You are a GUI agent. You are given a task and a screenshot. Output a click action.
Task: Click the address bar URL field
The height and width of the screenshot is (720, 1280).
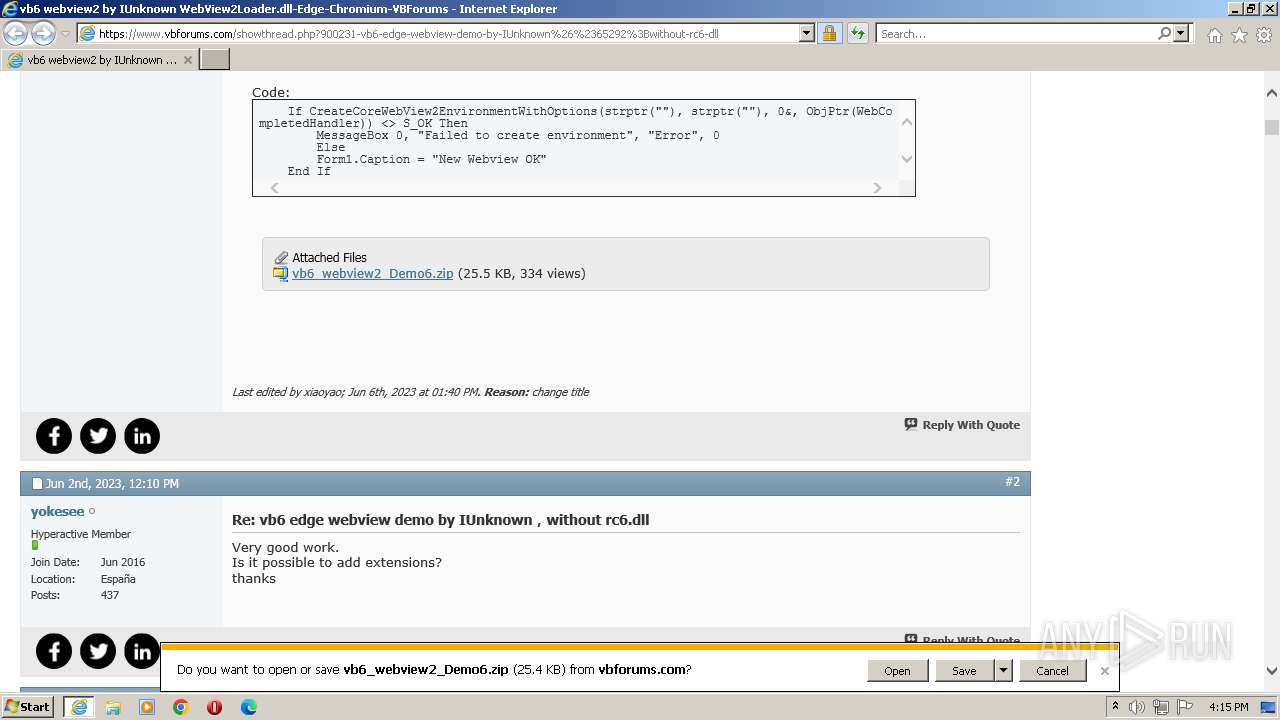445,33
